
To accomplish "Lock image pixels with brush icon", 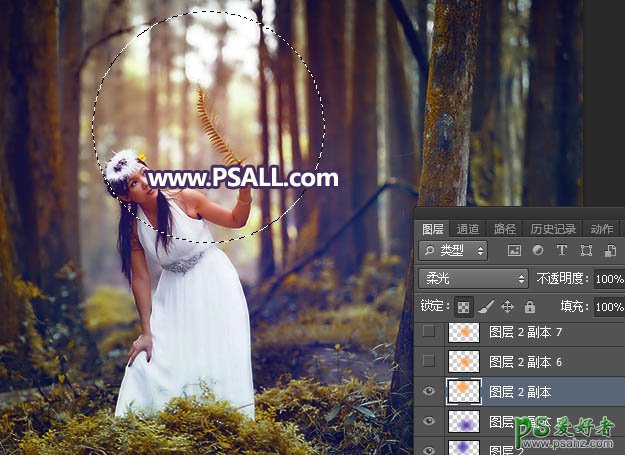I will point(485,307).
